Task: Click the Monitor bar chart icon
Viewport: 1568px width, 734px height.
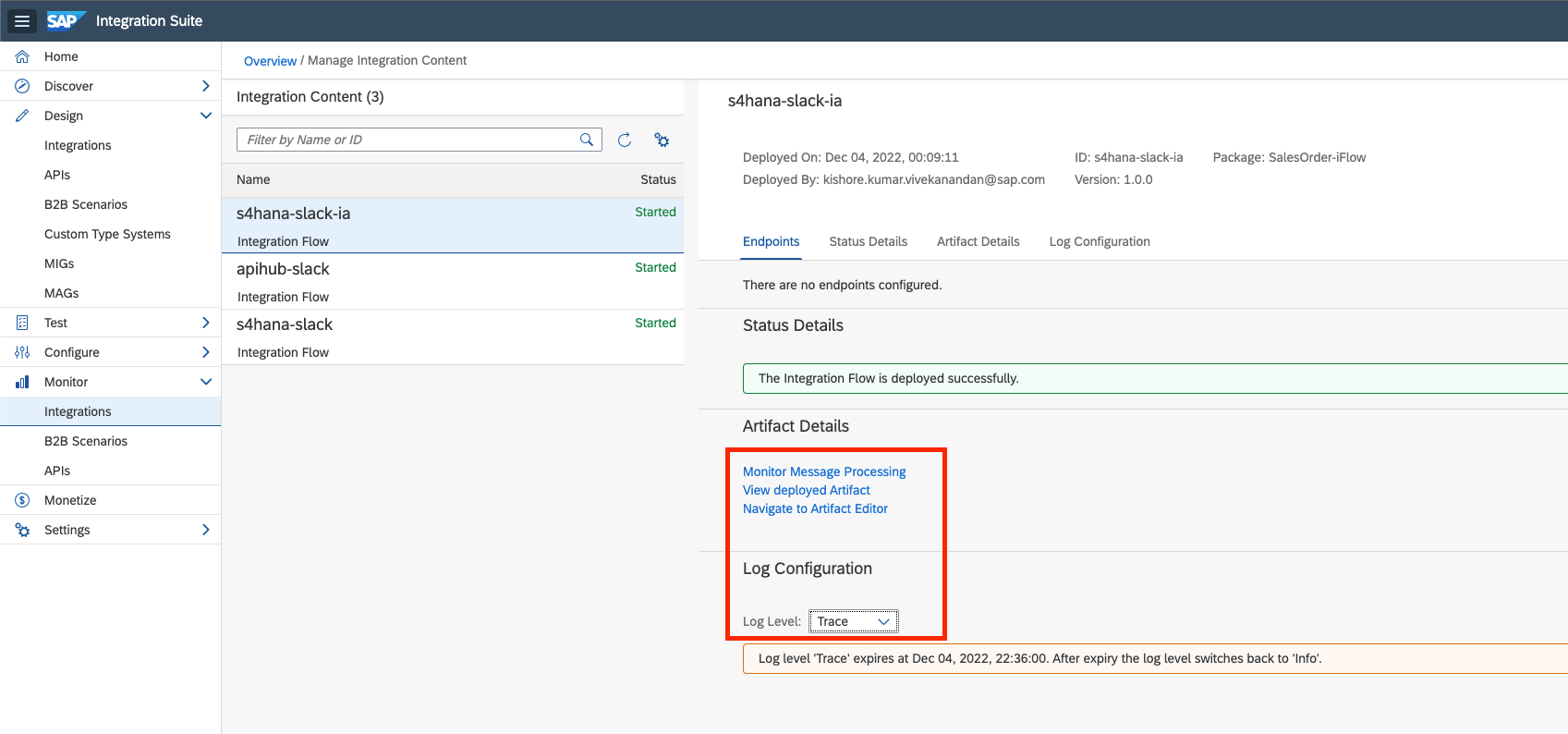Action: coord(22,382)
